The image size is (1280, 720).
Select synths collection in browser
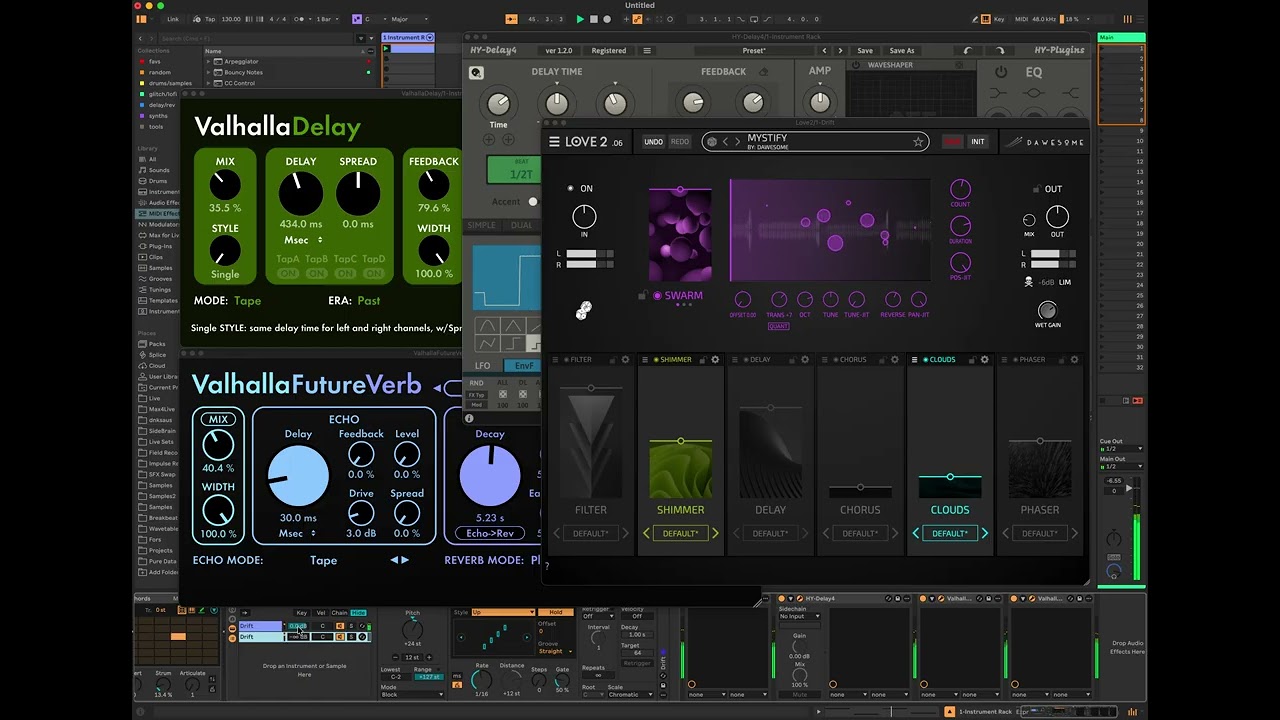pos(158,116)
